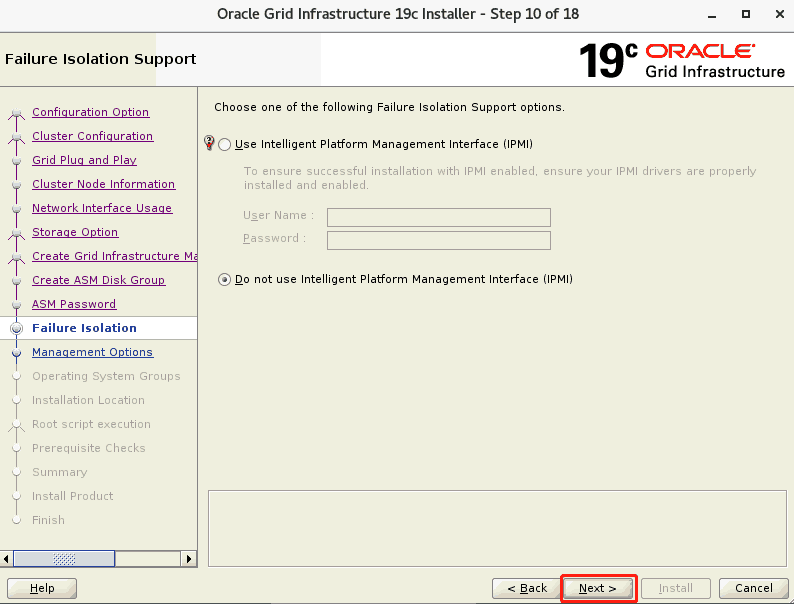The image size is (794, 604).
Task: Click the Configuration Option step node icon
Action: pyautogui.click(x=17, y=112)
